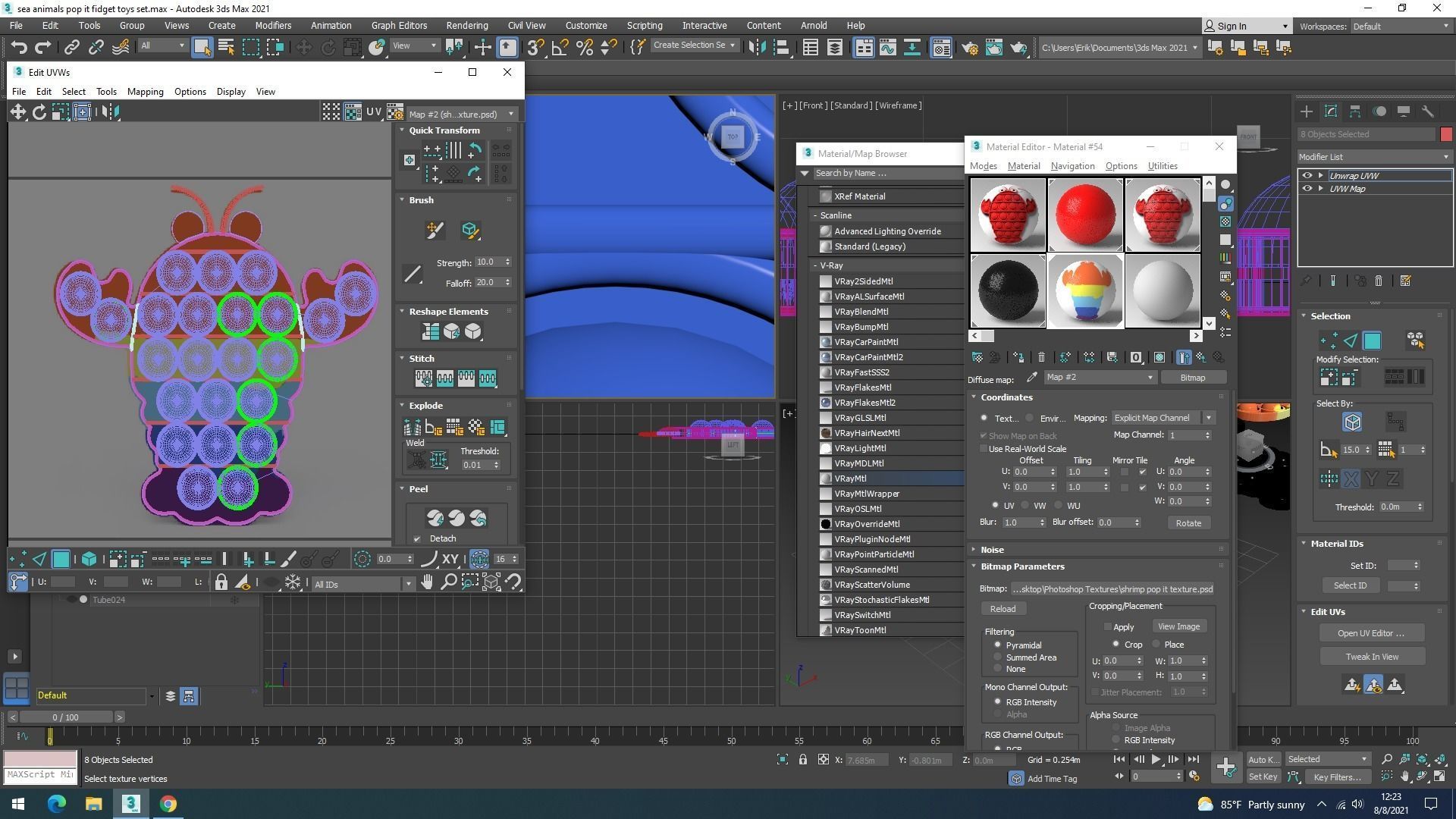Click the Play Animation button
The width and height of the screenshot is (1456, 819).
point(1156,759)
